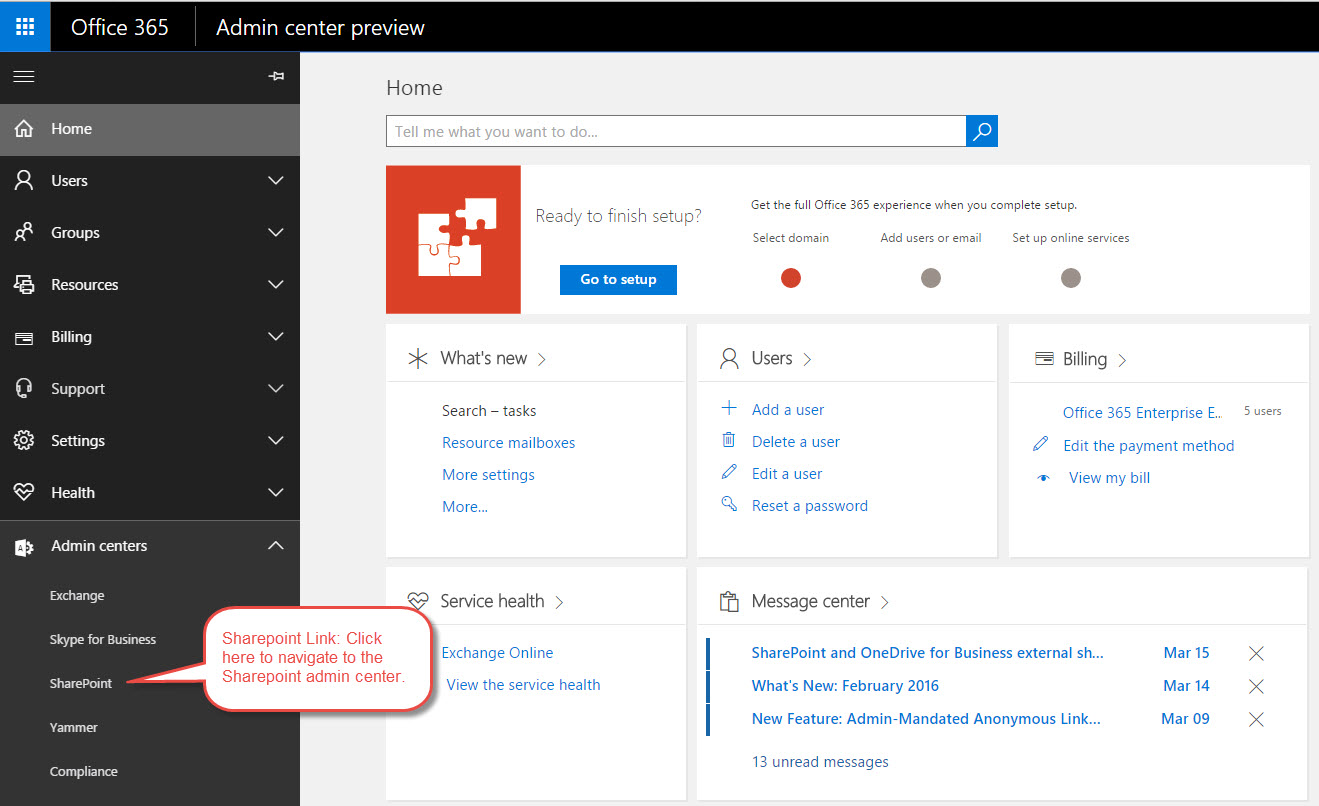1319x806 pixels.
Task: Open the Yammer admin center
Action: (74, 728)
